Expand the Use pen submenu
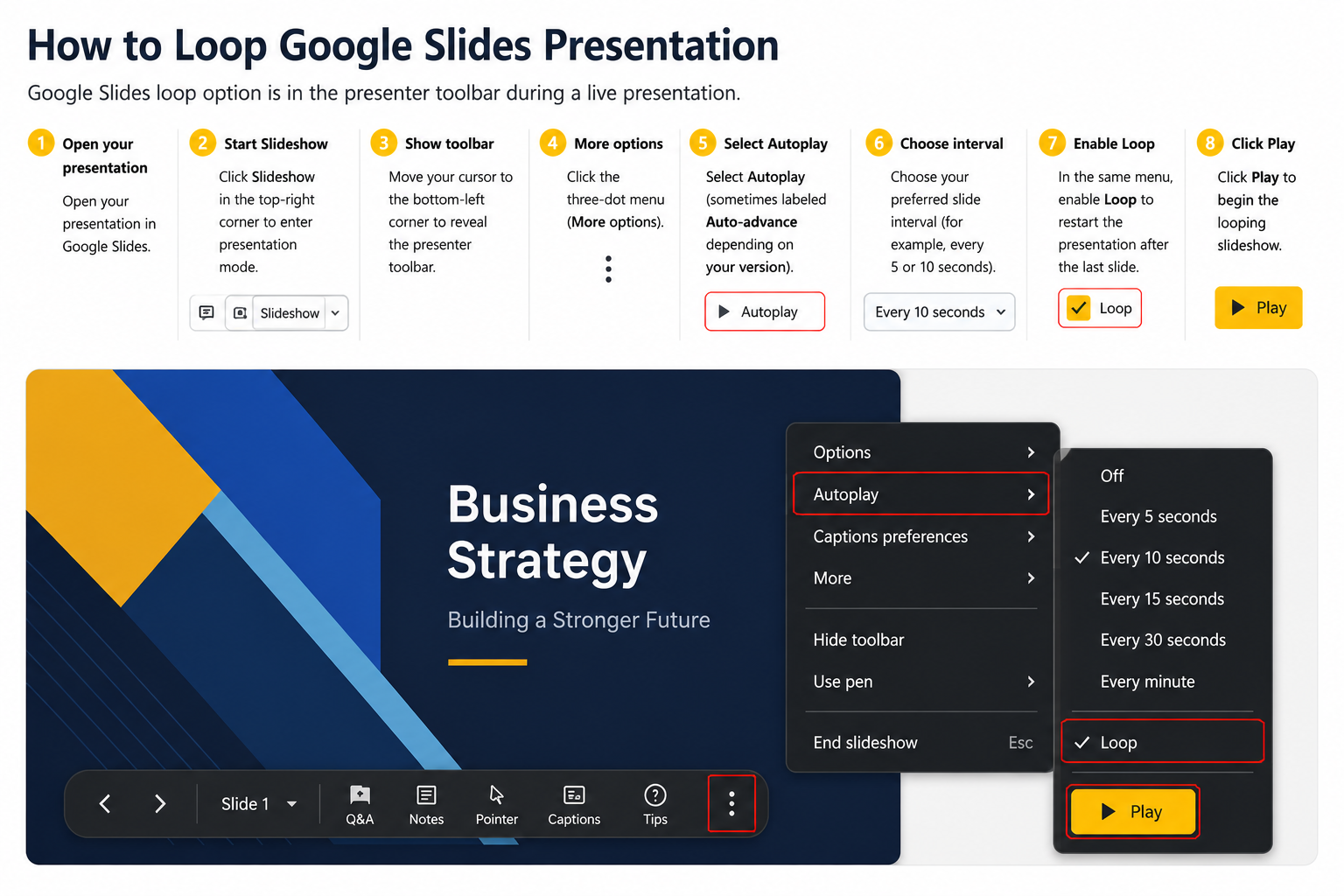The height and width of the screenshot is (896, 1344). pyautogui.click(x=923, y=682)
